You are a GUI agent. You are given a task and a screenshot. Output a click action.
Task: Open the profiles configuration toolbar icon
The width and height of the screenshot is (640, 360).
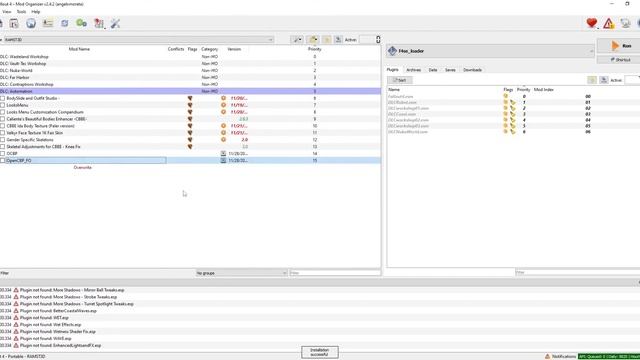click(x=48, y=23)
